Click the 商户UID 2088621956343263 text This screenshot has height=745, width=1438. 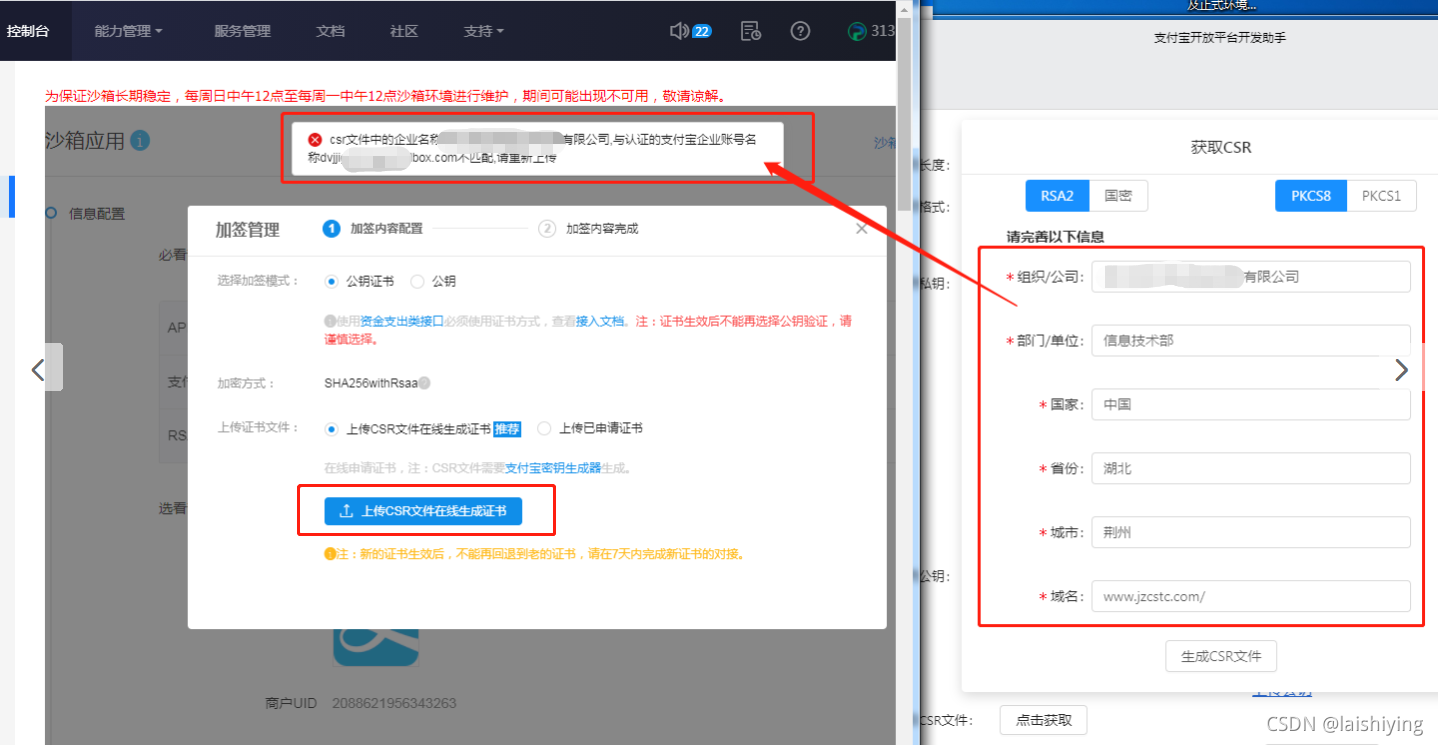click(x=361, y=704)
